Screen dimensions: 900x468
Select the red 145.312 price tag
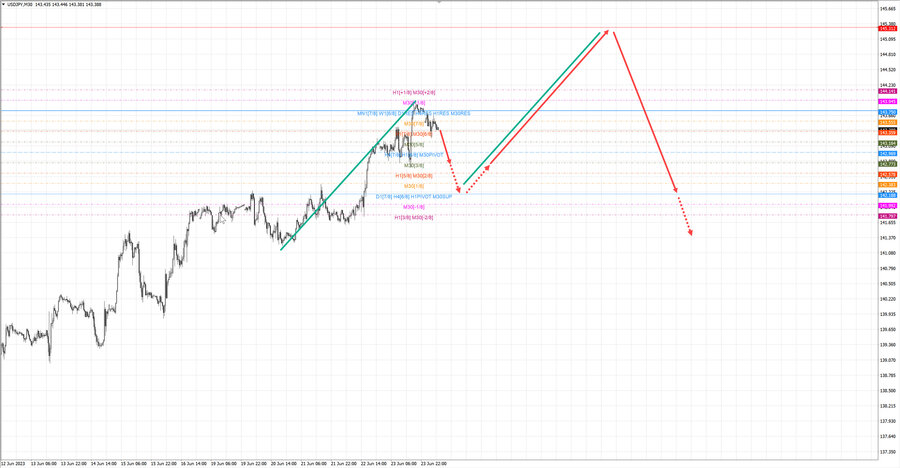click(x=888, y=28)
